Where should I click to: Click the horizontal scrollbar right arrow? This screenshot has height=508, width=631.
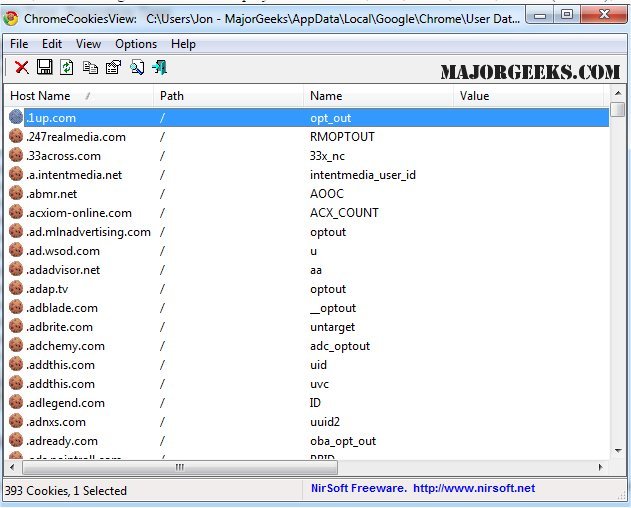(600, 467)
